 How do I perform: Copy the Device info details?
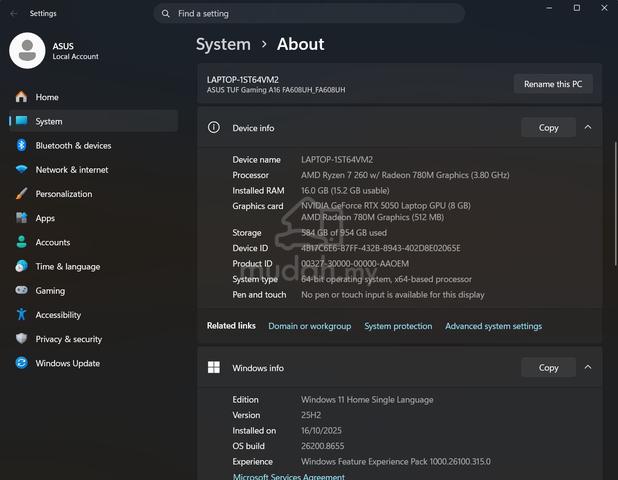(548, 128)
